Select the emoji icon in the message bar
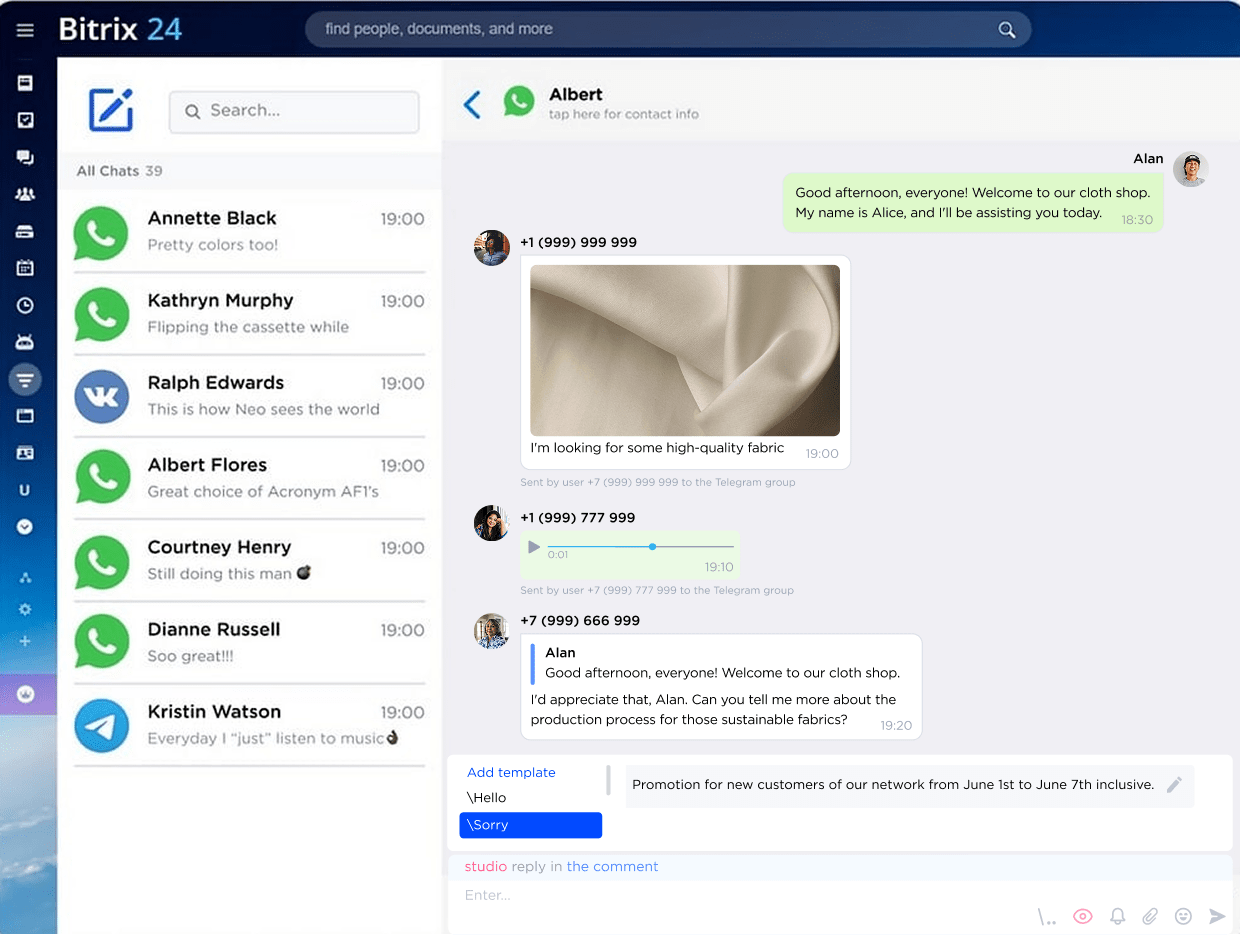Image resolution: width=1240 pixels, height=935 pixels. (1183, 915)
